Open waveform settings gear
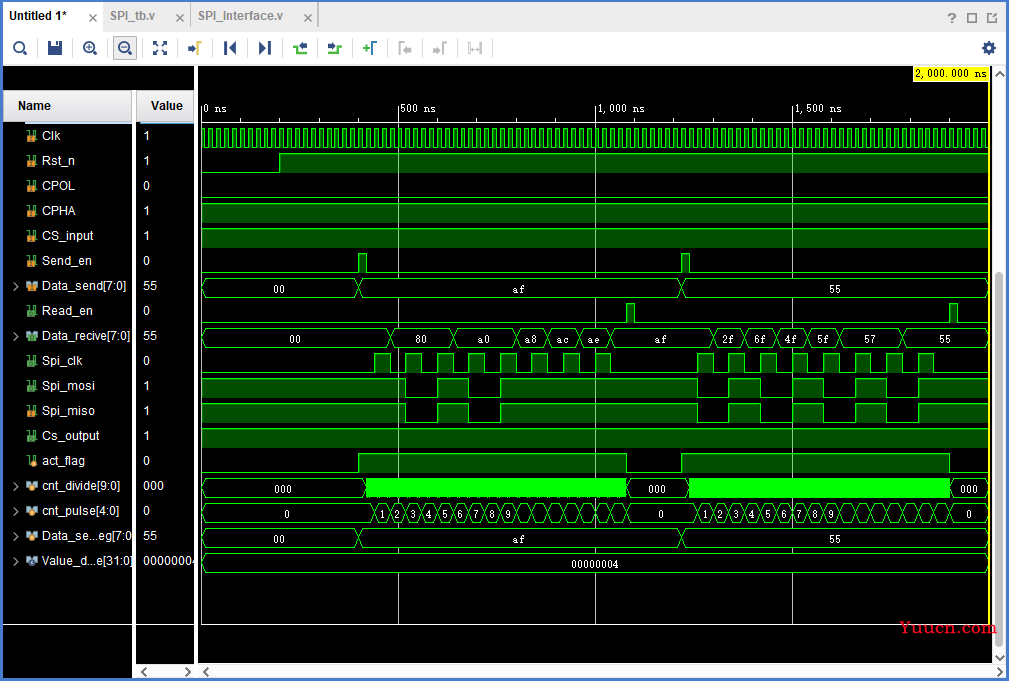 tap(989, 48)
